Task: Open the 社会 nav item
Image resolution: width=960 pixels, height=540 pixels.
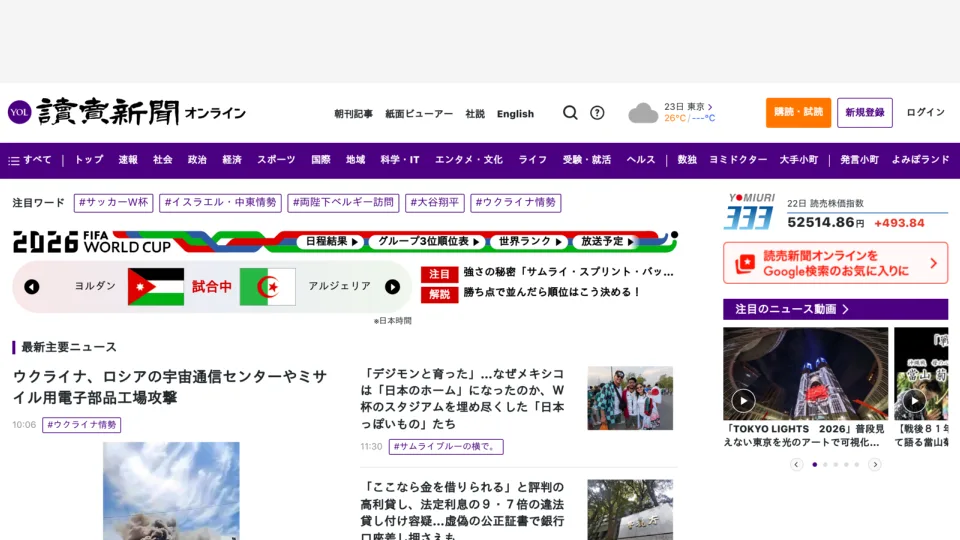Action: pos(163,160)
